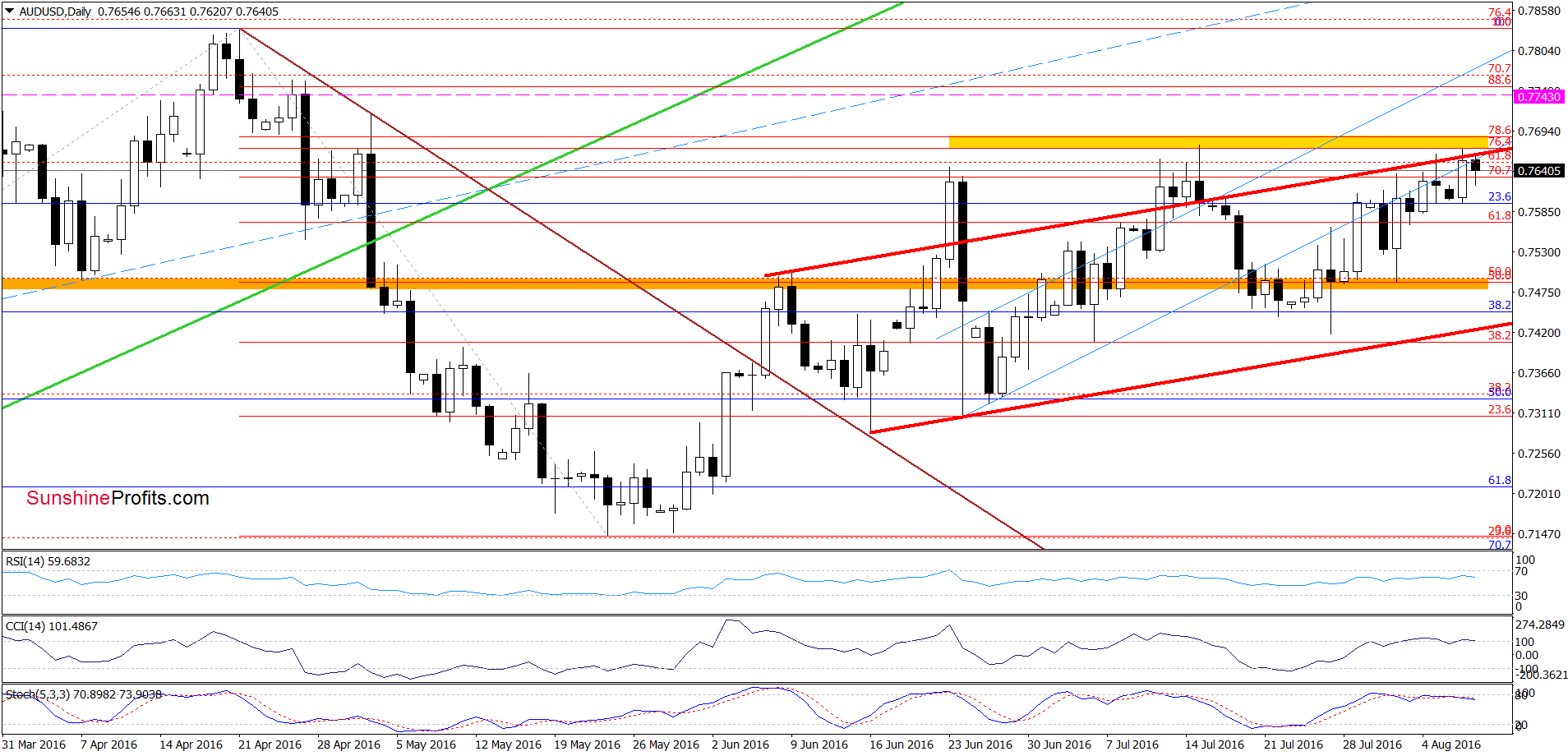
Task: Click the 0.75850 price axis value
Action: (1538, 212)
